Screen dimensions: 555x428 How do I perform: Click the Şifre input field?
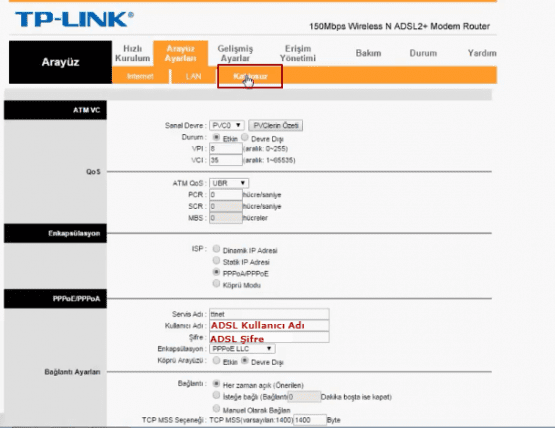(x=269, y=337)
